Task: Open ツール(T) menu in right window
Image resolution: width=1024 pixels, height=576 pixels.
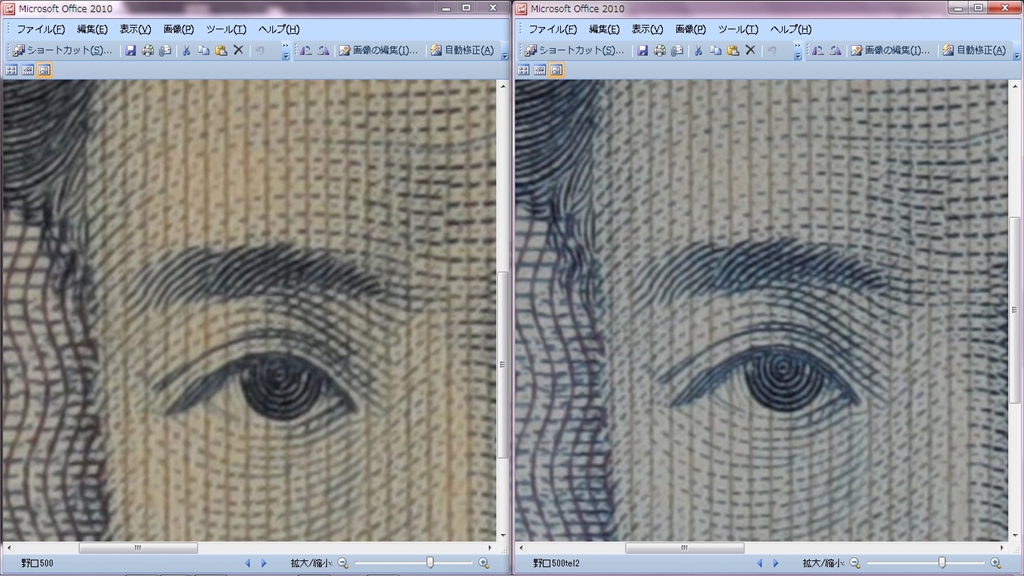Action: pos(738,29)
